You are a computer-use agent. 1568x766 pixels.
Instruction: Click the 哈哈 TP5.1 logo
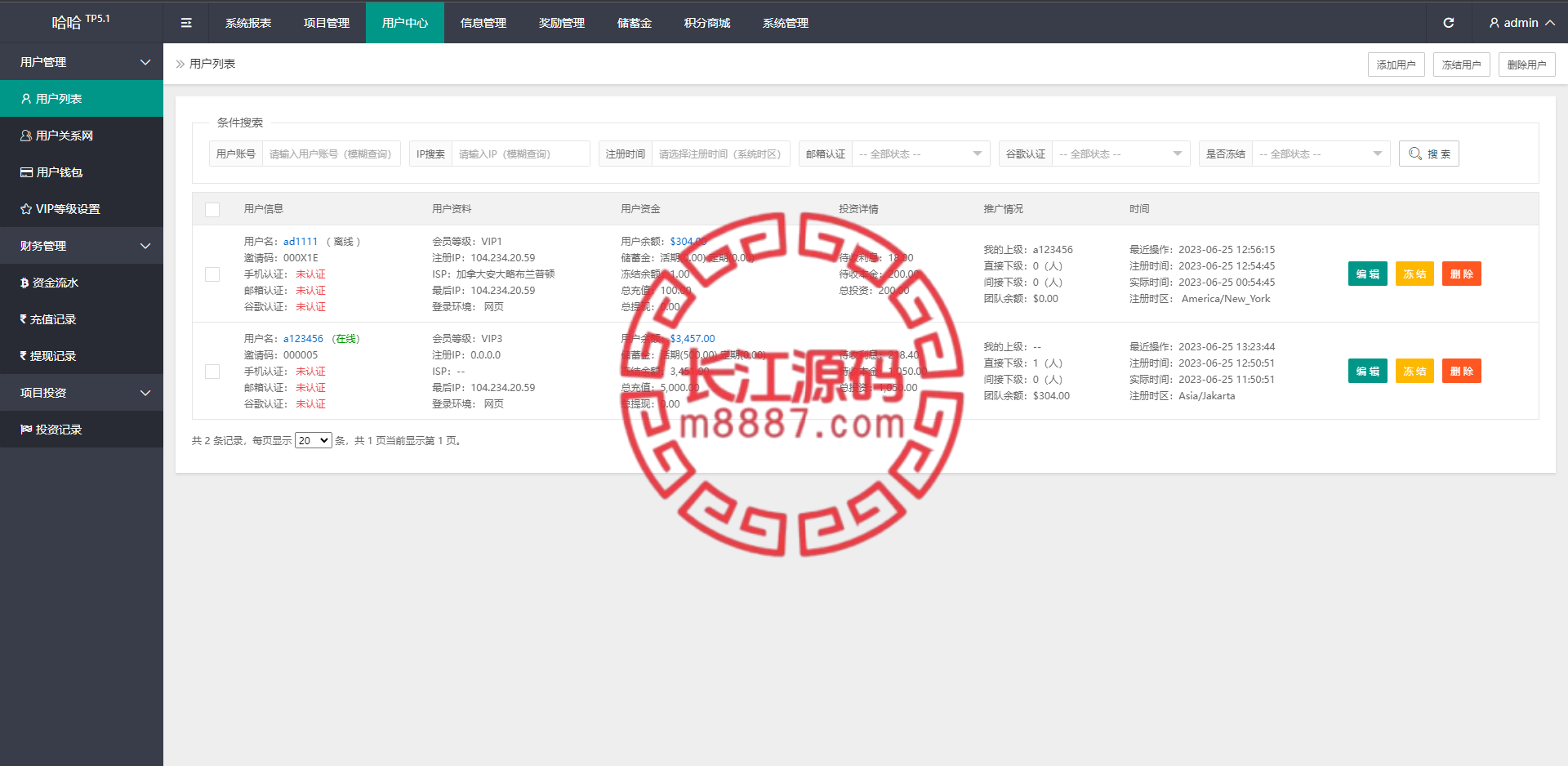point(81,21)
